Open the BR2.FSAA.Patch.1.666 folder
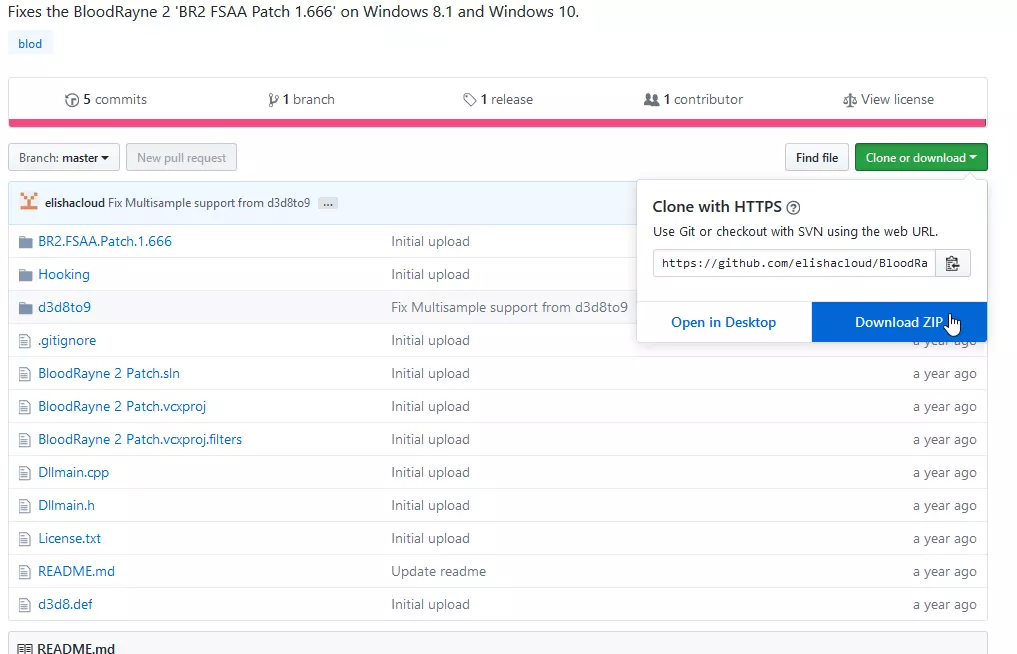1017x654 pixels. (105, 241)
